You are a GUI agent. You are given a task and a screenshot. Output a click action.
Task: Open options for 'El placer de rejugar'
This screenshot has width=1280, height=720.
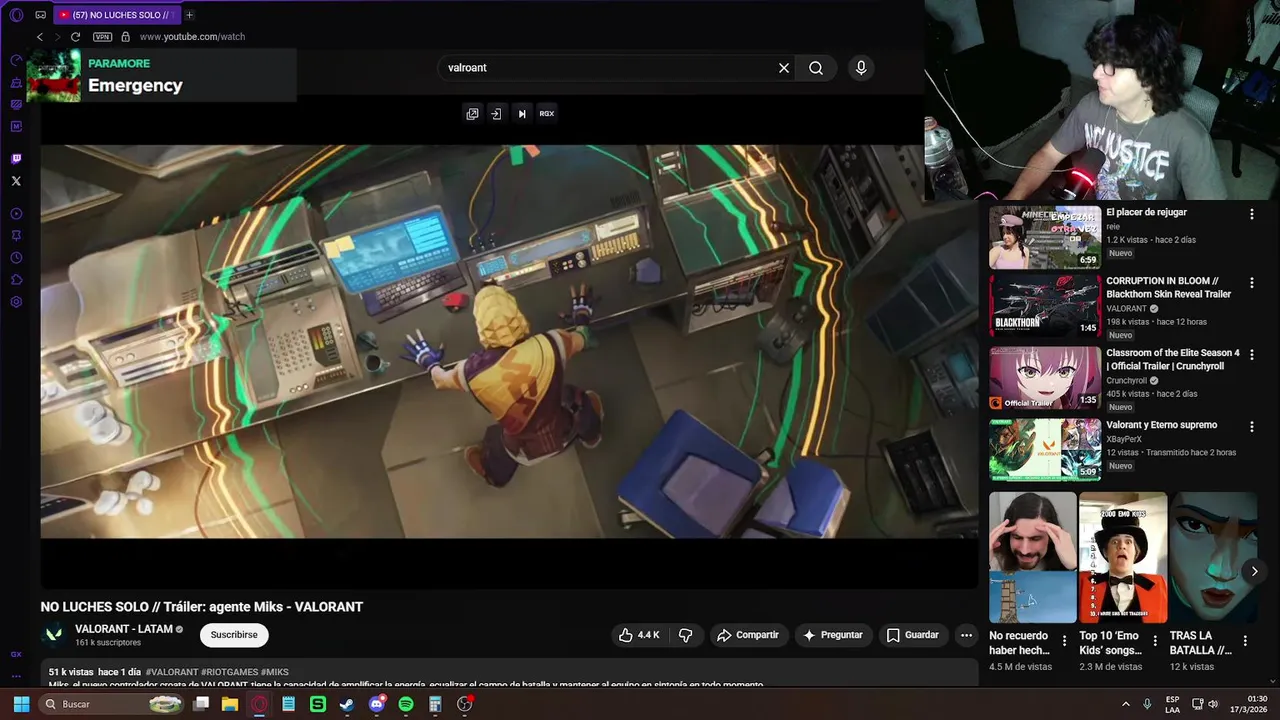[x=1251, y=214]
